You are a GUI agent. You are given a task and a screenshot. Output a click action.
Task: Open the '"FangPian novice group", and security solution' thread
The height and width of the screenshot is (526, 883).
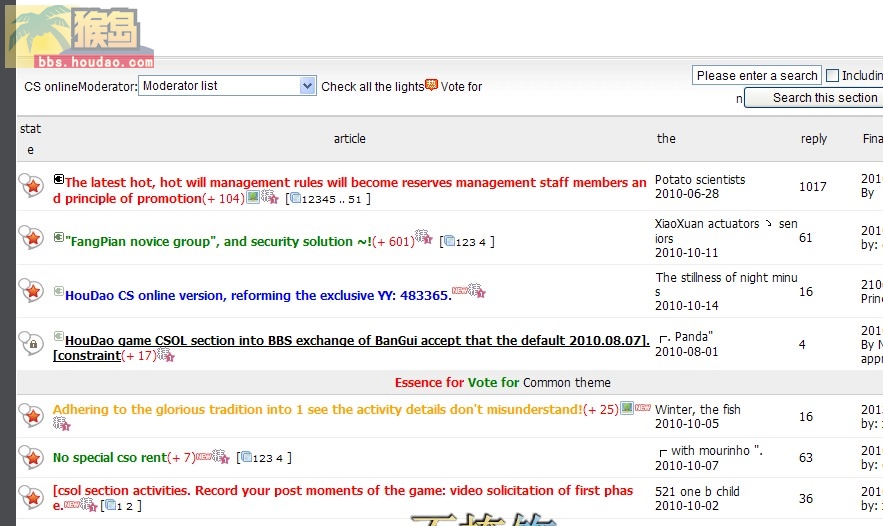pyautogui.click(x=218, y=242)
